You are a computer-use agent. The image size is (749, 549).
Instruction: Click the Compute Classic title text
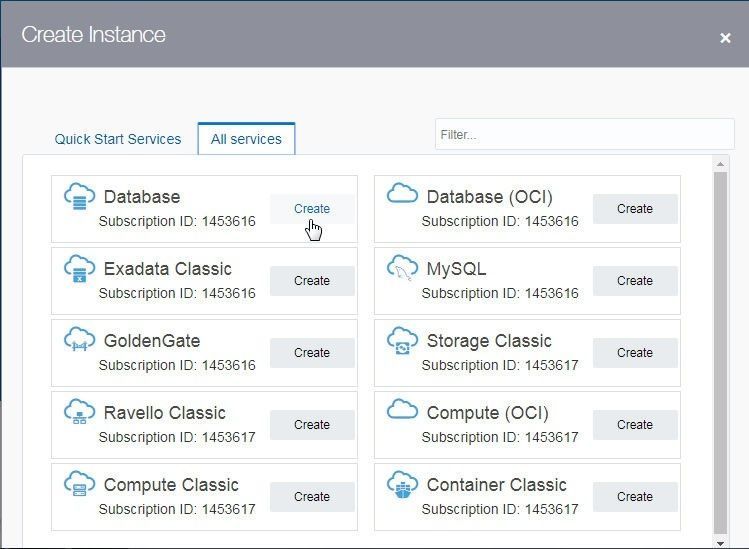pyautogui.click(x=171, y=485)
